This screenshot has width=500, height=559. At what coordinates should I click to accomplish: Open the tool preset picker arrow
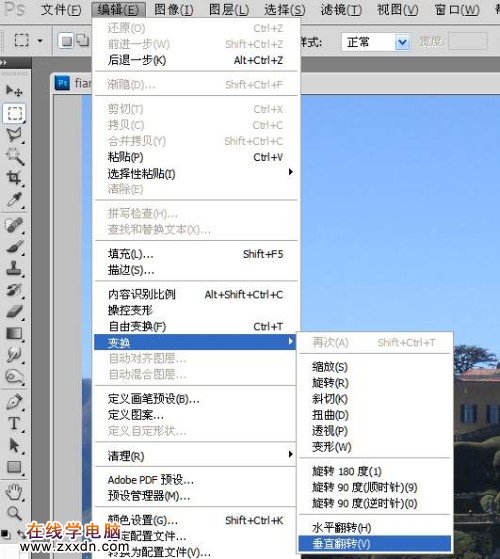point(40,41)
